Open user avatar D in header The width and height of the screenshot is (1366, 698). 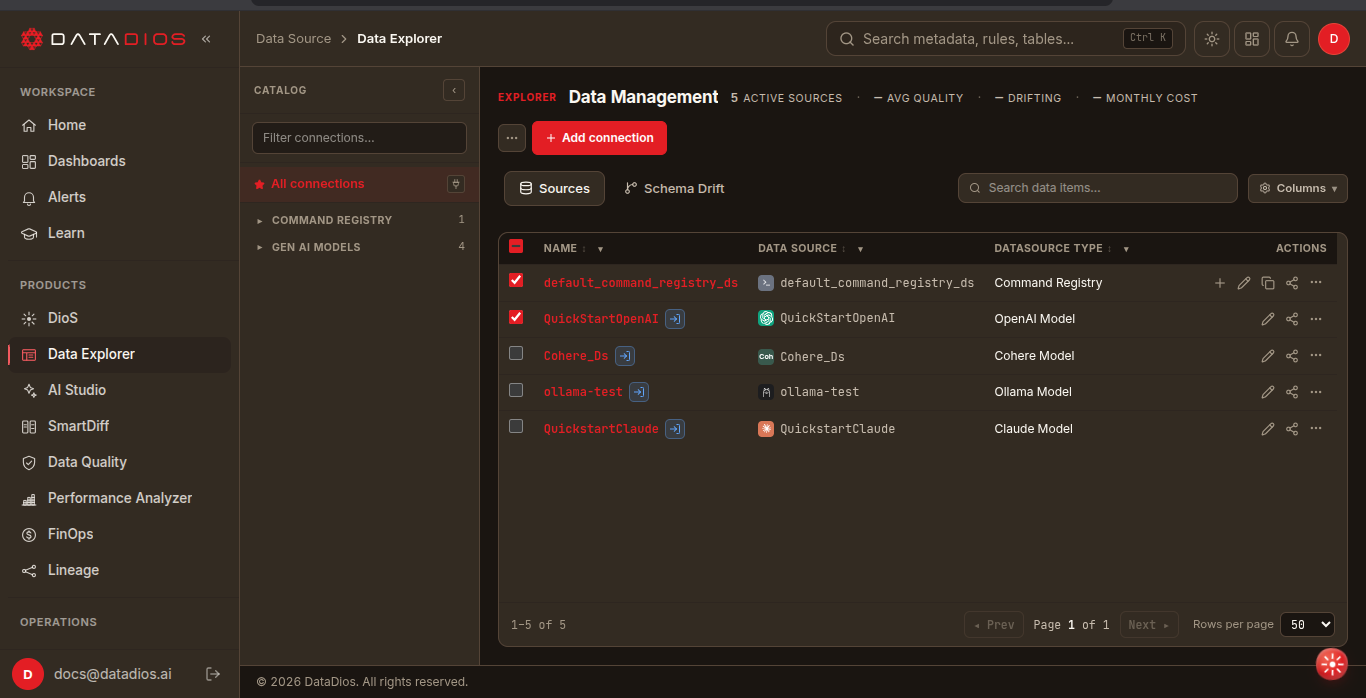(1334, 39)
